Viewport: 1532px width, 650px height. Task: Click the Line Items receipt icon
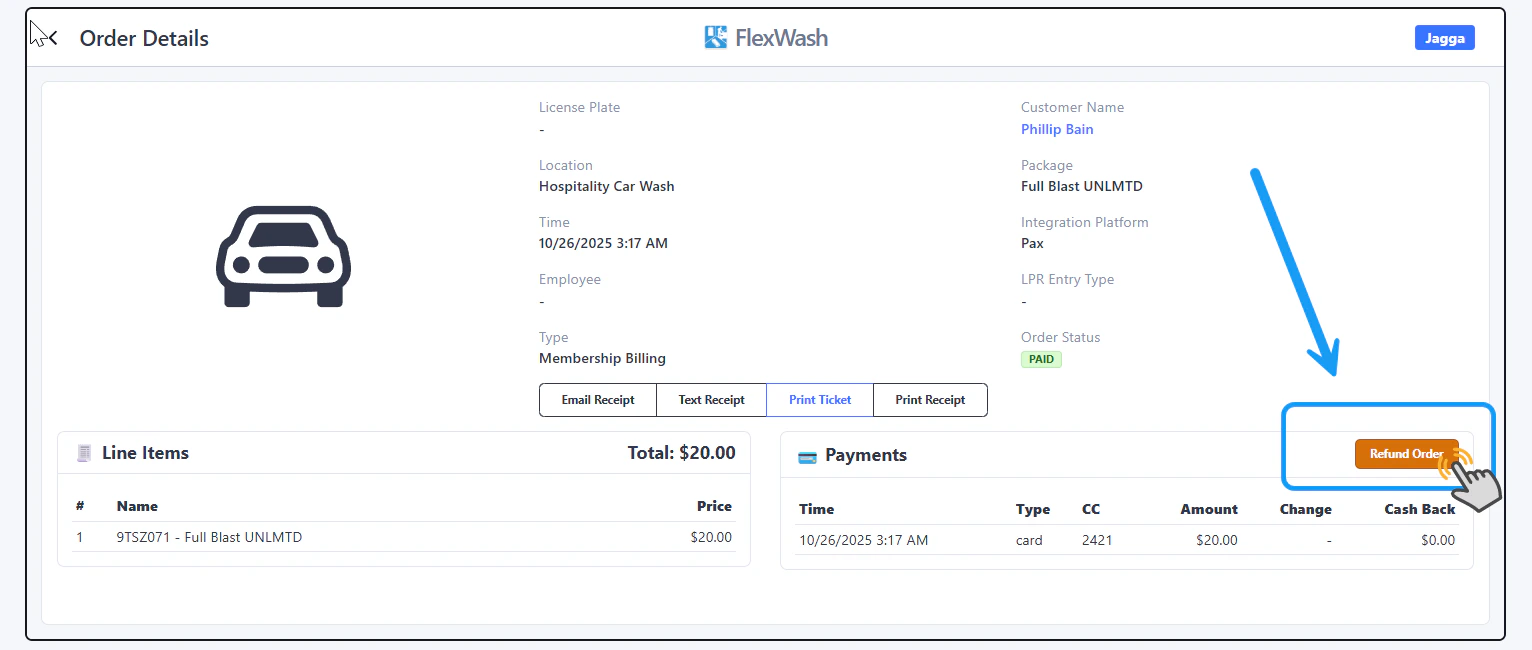click(x=85, y=453)
